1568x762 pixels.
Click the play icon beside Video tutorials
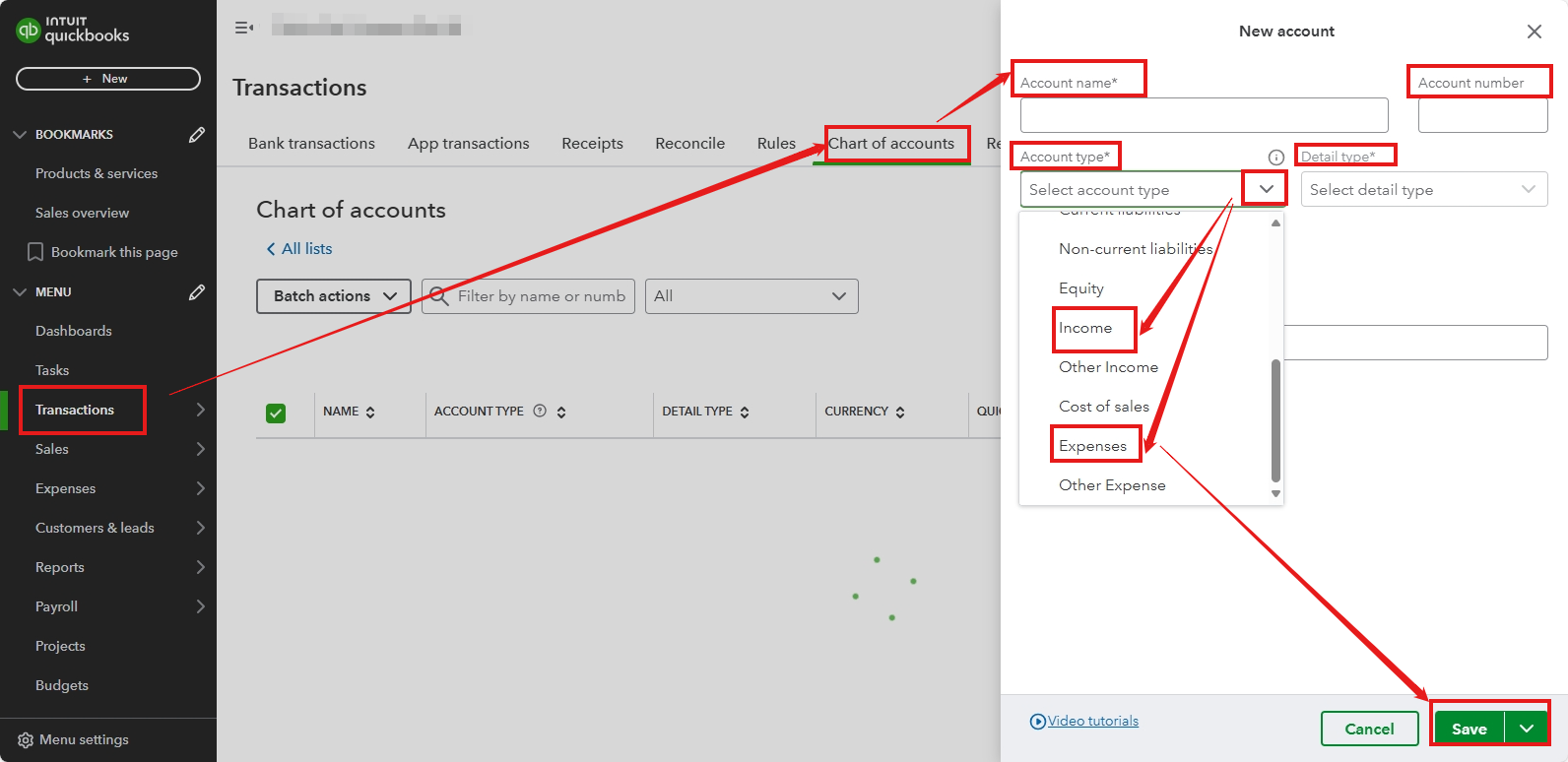click(1037, 722)
